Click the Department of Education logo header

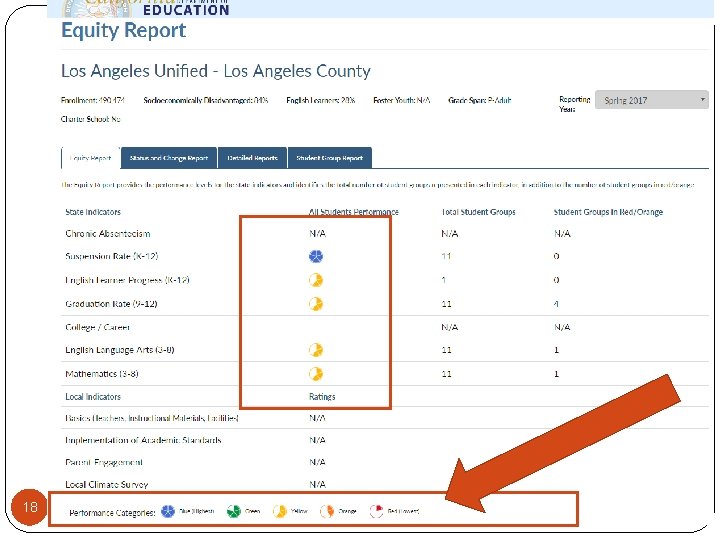(x=146, y=9)
